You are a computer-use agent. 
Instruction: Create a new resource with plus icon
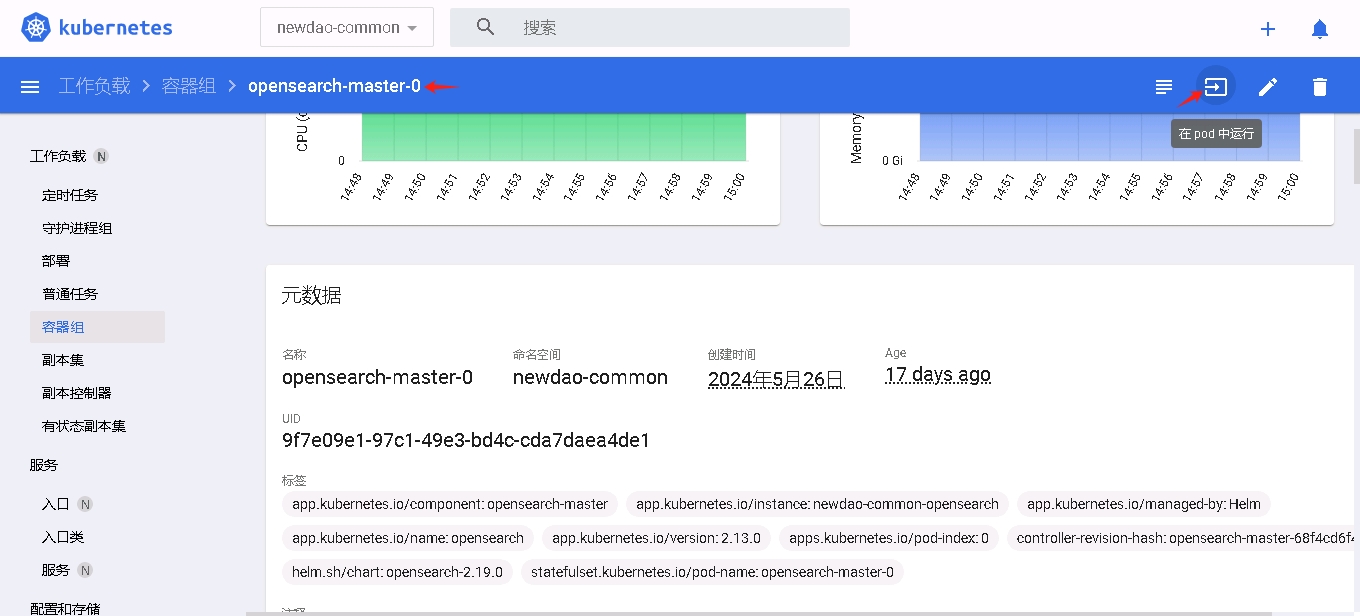(x=1268, y=29)
